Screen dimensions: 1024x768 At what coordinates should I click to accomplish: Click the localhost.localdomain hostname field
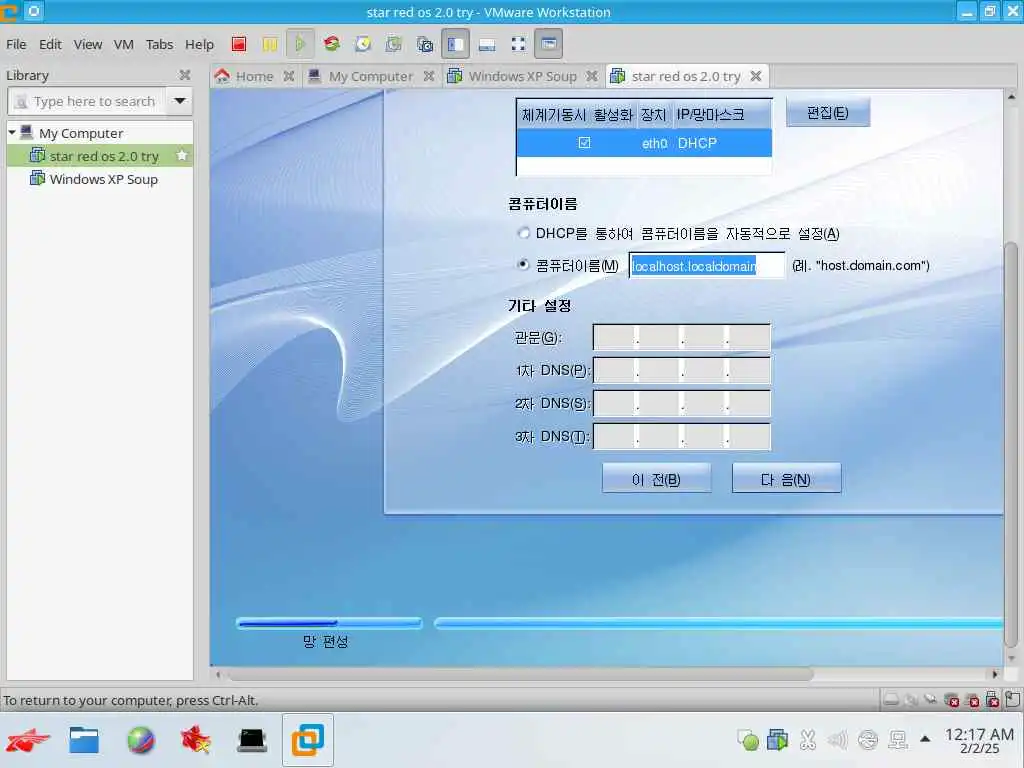click(x=707, y=265)
